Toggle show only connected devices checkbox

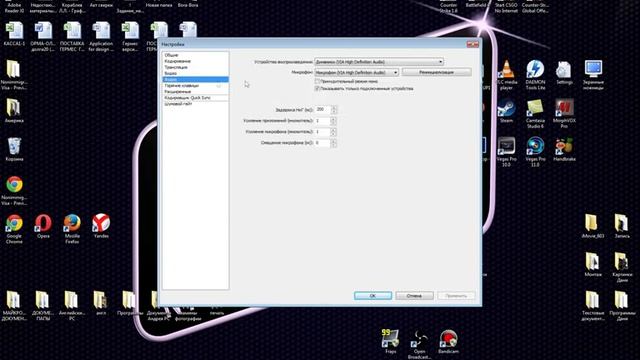(x=317, y=88)
